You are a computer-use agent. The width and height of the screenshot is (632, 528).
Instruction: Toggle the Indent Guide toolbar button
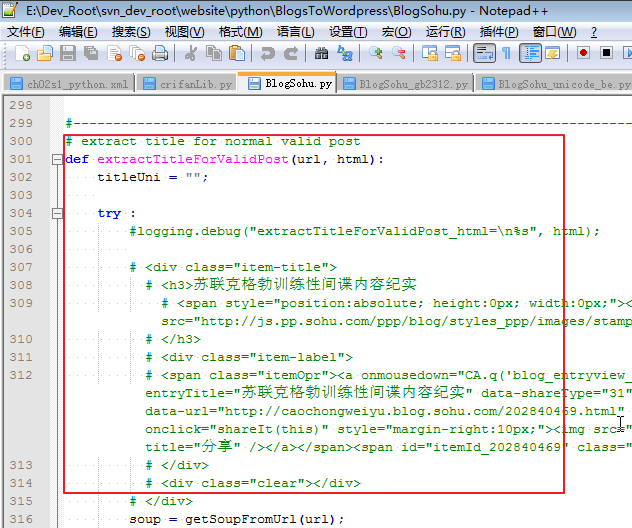pos(530,53)
